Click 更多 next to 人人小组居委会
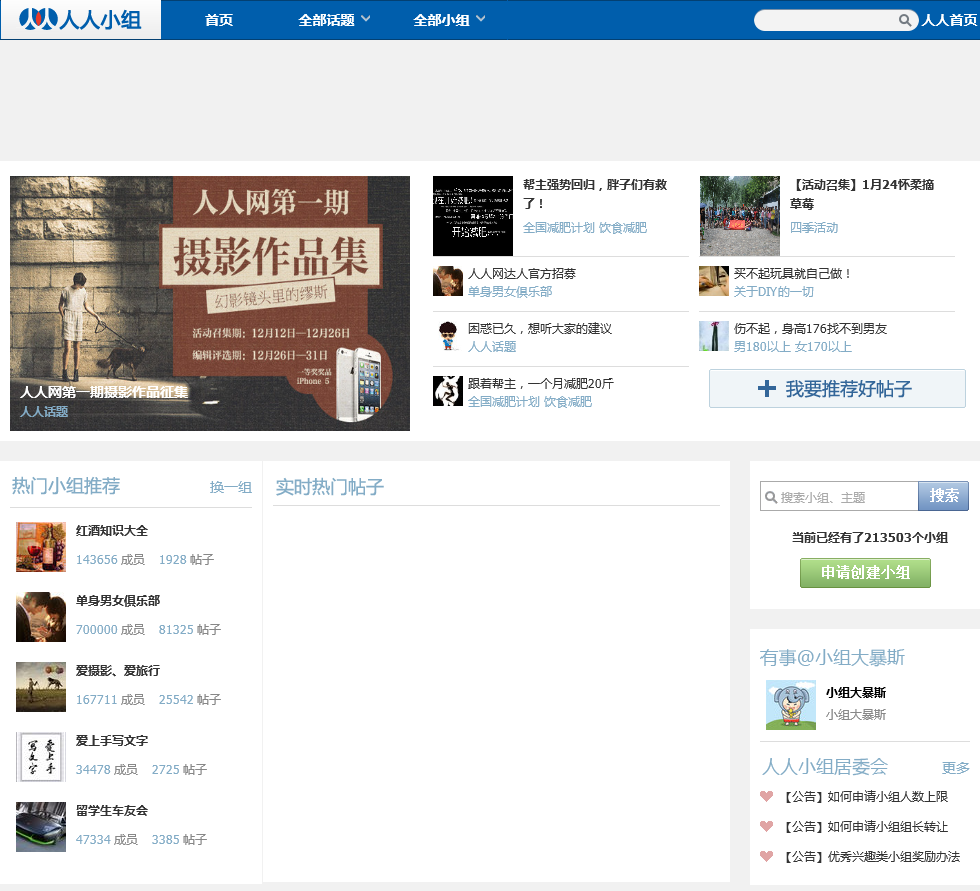This screenshot has height=891, width=980. (x=956, y=768)
